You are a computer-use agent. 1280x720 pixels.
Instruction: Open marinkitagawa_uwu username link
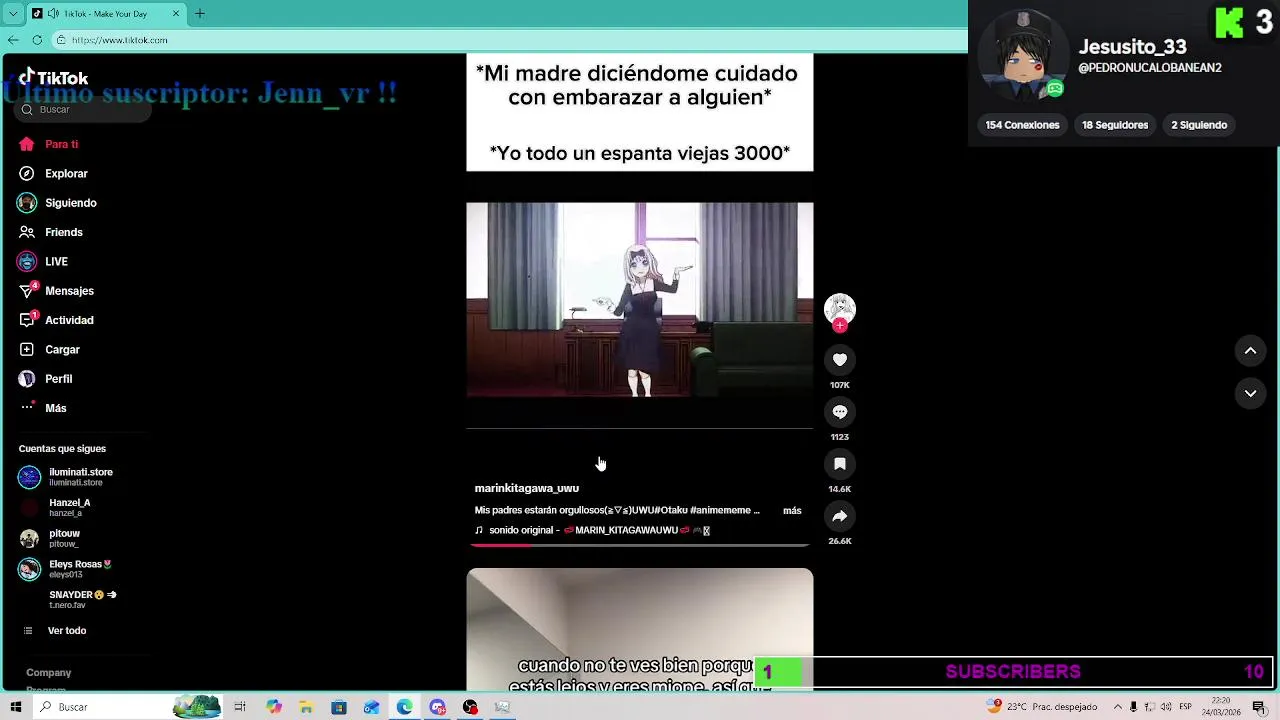527,489
